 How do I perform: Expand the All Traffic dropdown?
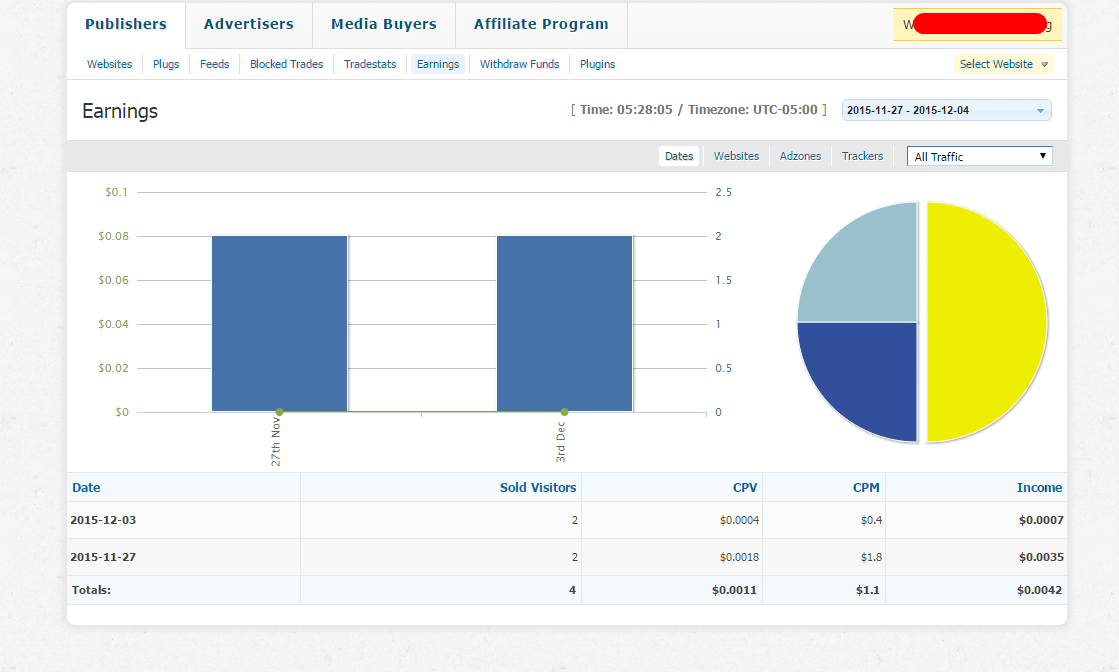(979, 156)
